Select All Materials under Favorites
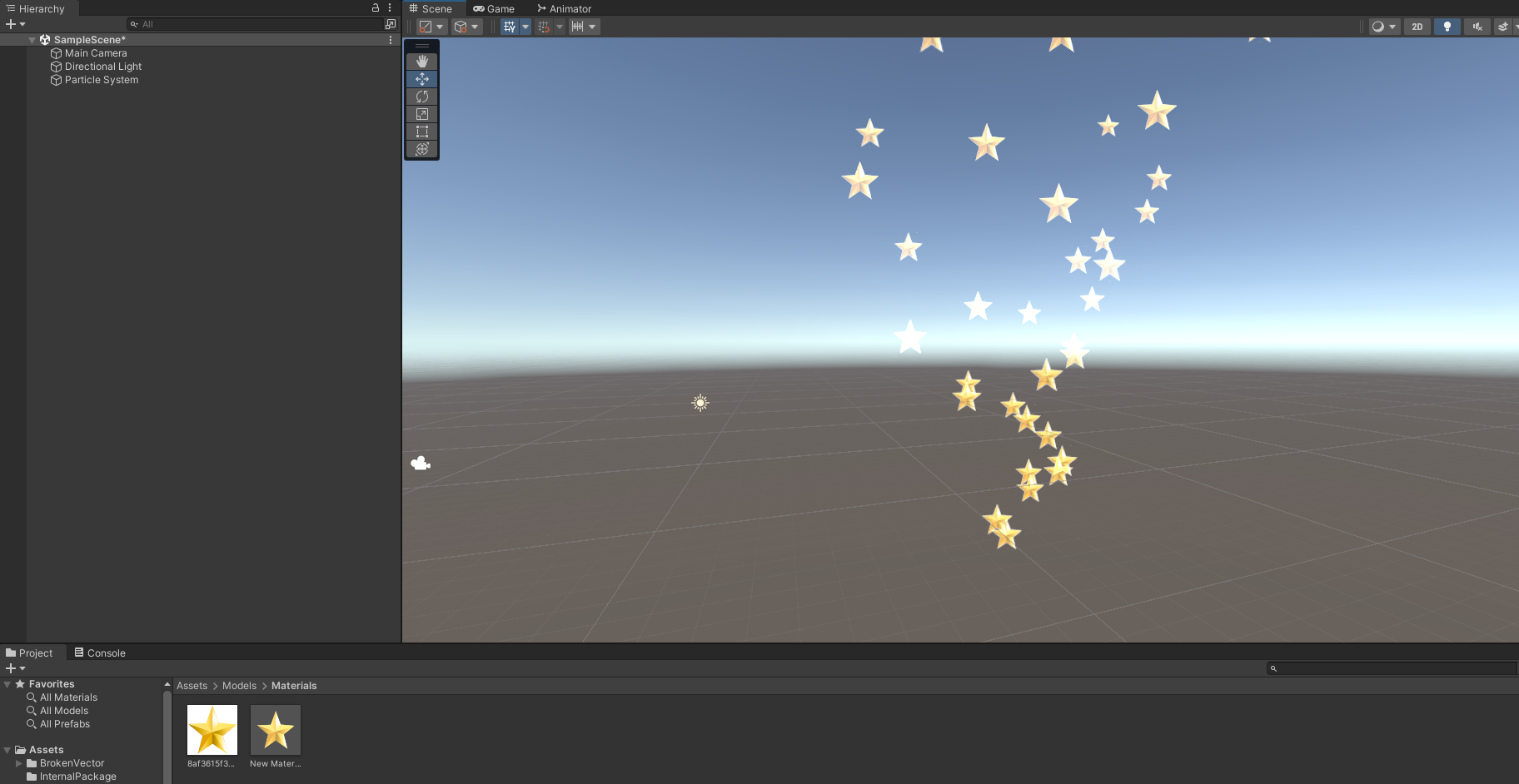This screenshot has height=784, width=1519. pyautogui.click(x=68, y=697)
